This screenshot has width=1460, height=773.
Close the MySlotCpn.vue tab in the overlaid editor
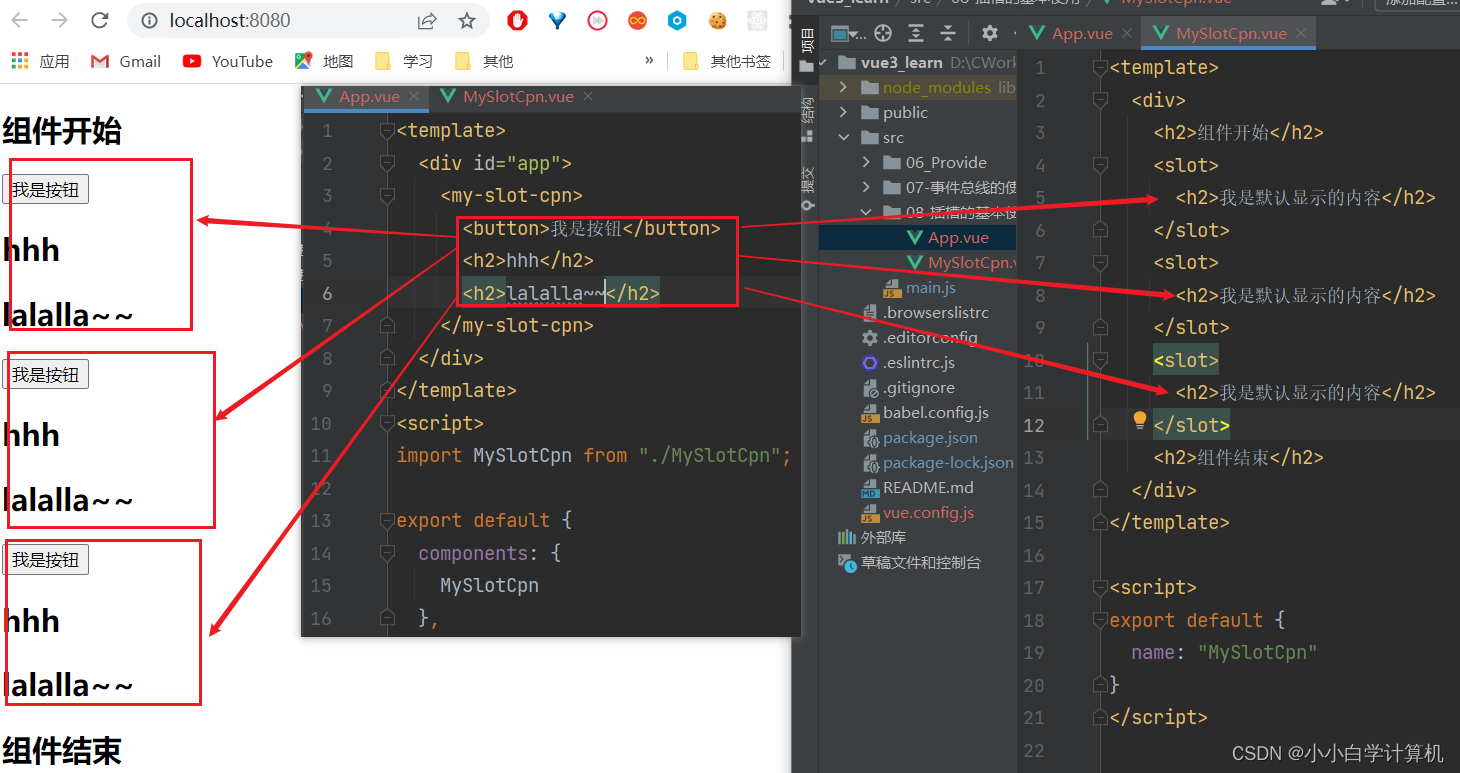[x=588, y=97]
